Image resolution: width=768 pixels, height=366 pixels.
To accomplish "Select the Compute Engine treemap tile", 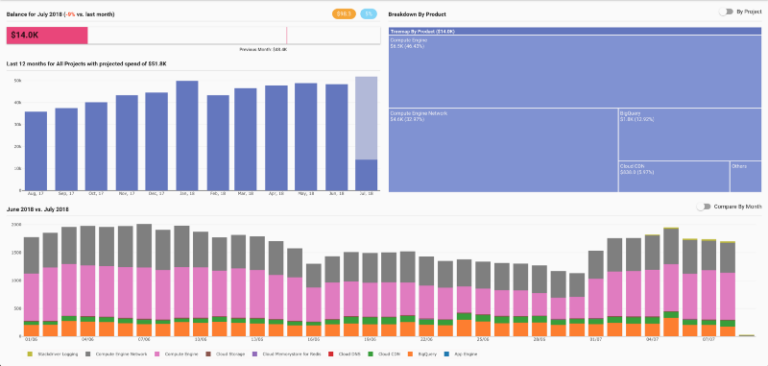I will click(575, 72).
